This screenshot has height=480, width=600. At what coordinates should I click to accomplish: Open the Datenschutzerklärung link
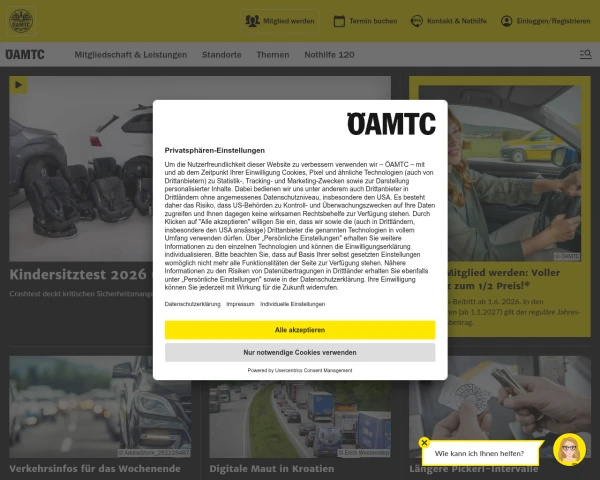192,304
